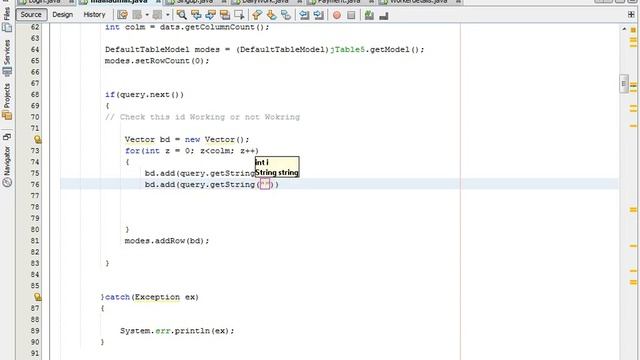The width and height of the screenshot is (640, 360).
Task: Click the Comment lines toolbar icon
Action: (x=369, y=15)
